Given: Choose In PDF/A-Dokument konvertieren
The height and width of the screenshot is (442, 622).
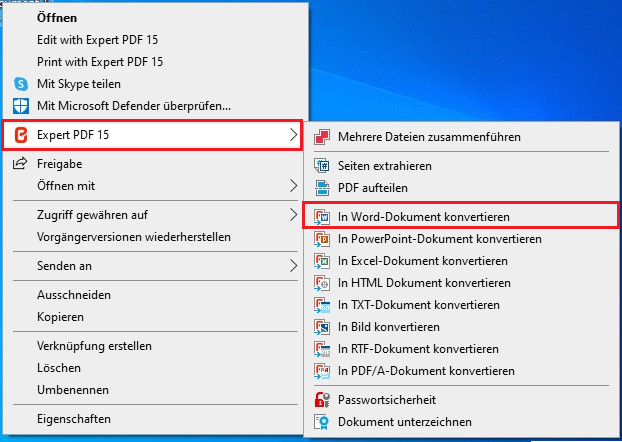Looking at the screenshot, I should click(426, 371).
